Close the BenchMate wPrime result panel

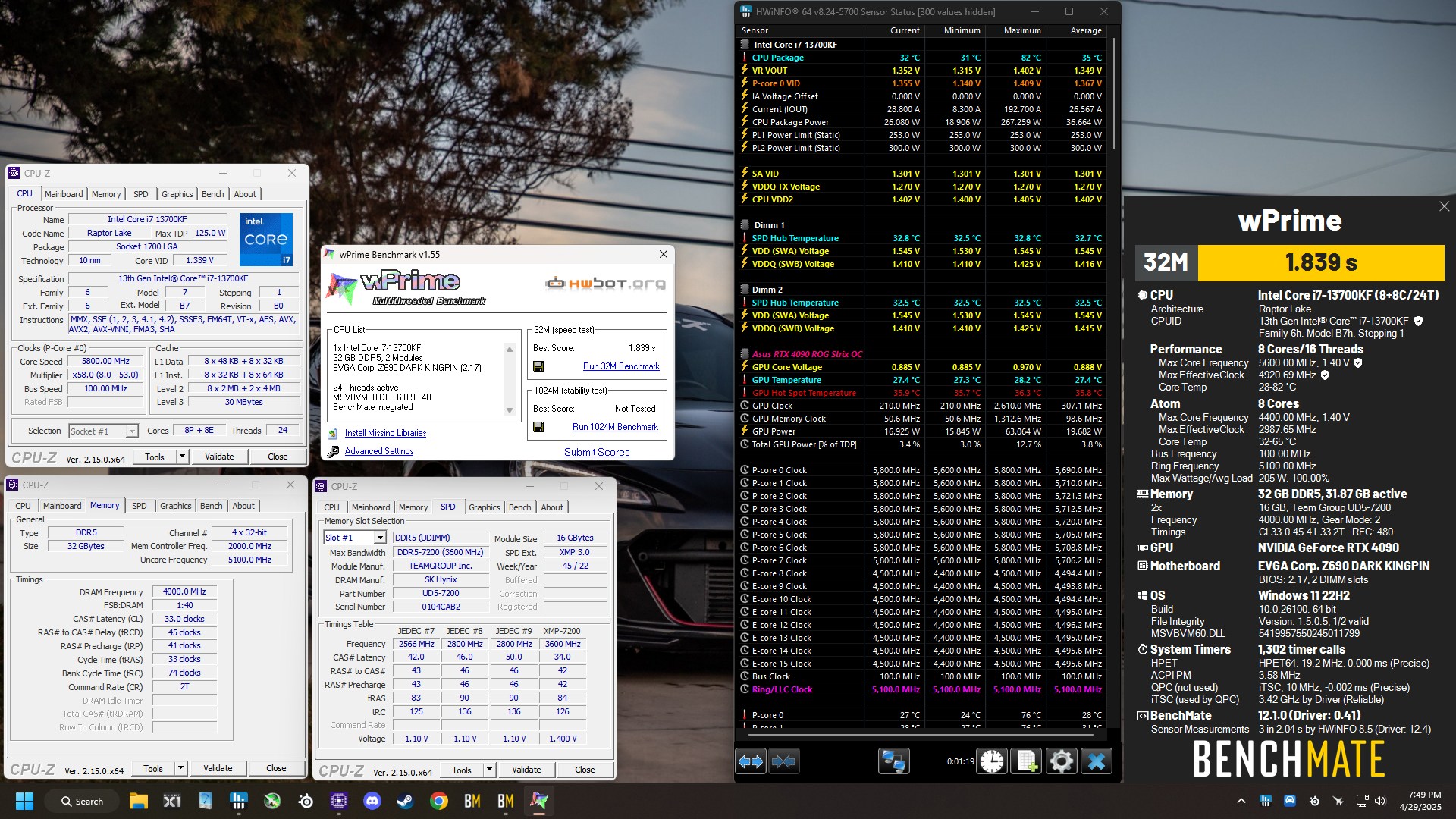pyautogui.click(x=1444, y=206)
